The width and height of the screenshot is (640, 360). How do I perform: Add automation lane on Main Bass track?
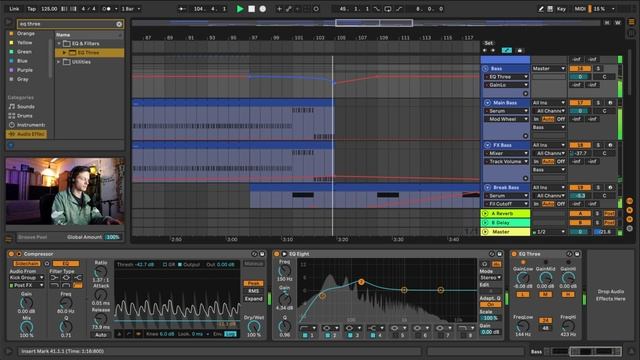pos(525,136)
